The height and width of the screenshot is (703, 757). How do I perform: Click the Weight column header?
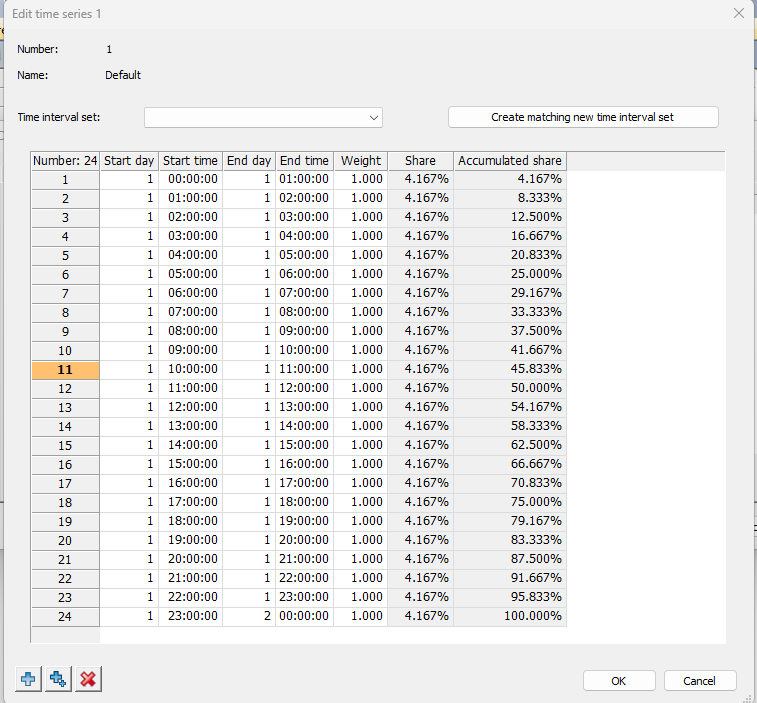361,161
